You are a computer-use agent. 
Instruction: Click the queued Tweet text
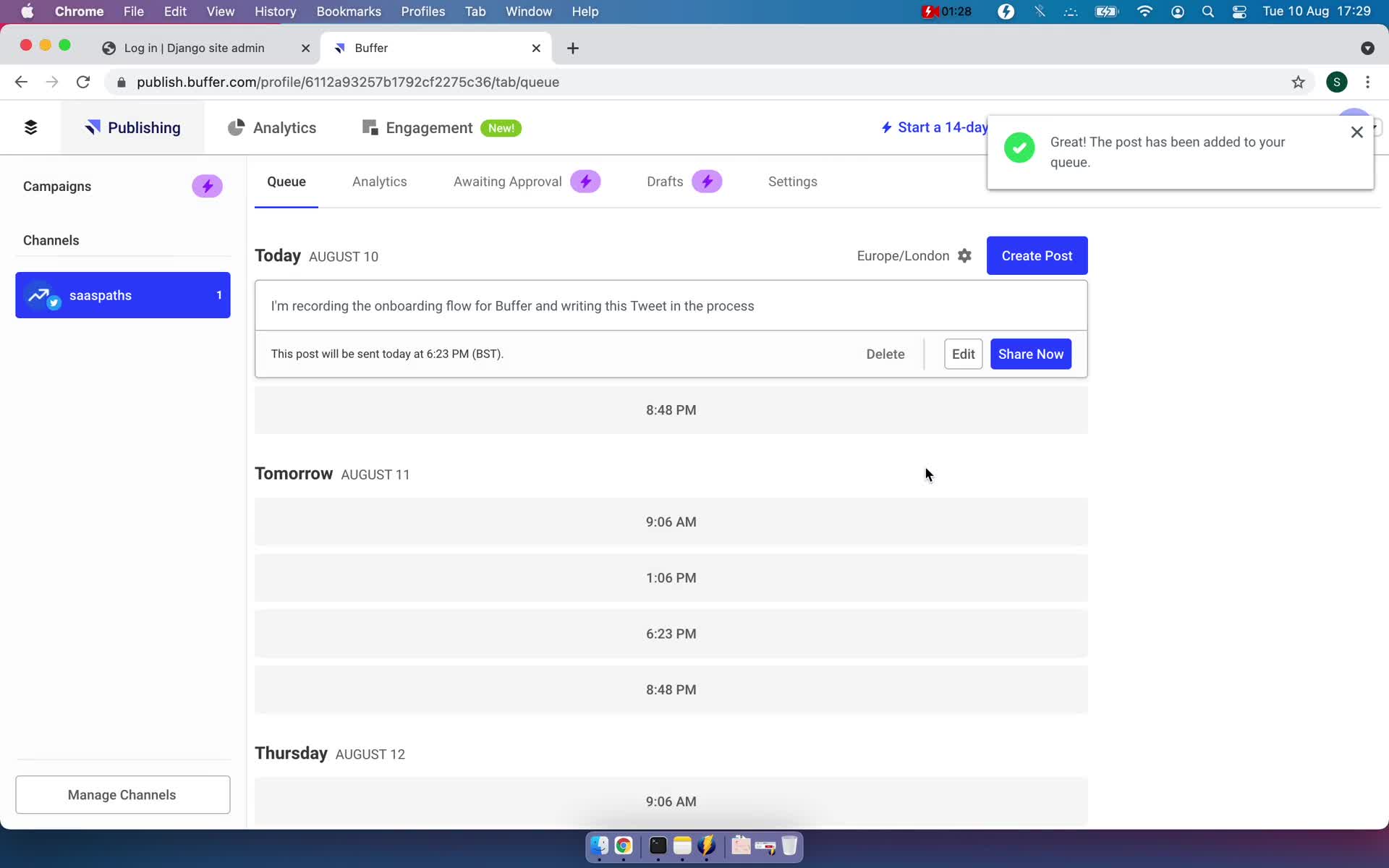click(512, 306)
